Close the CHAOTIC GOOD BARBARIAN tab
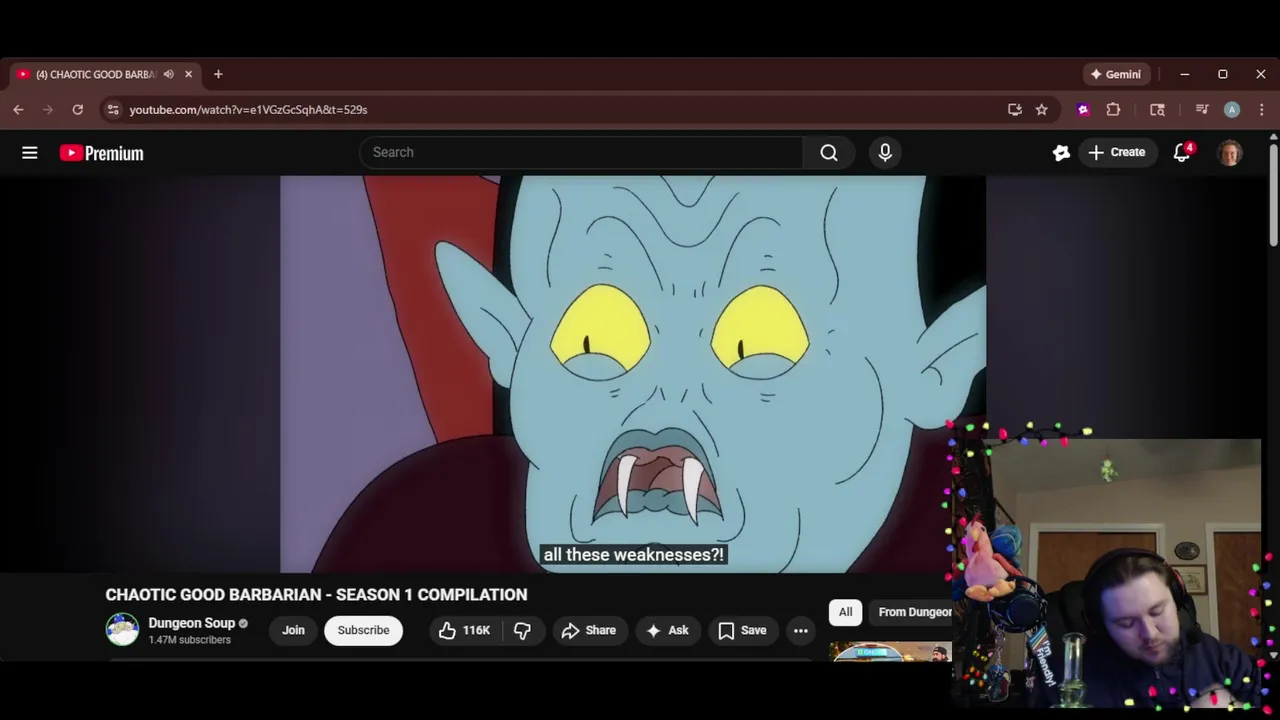This screenshot has height=720, width=1280. (x=188, y=74)
